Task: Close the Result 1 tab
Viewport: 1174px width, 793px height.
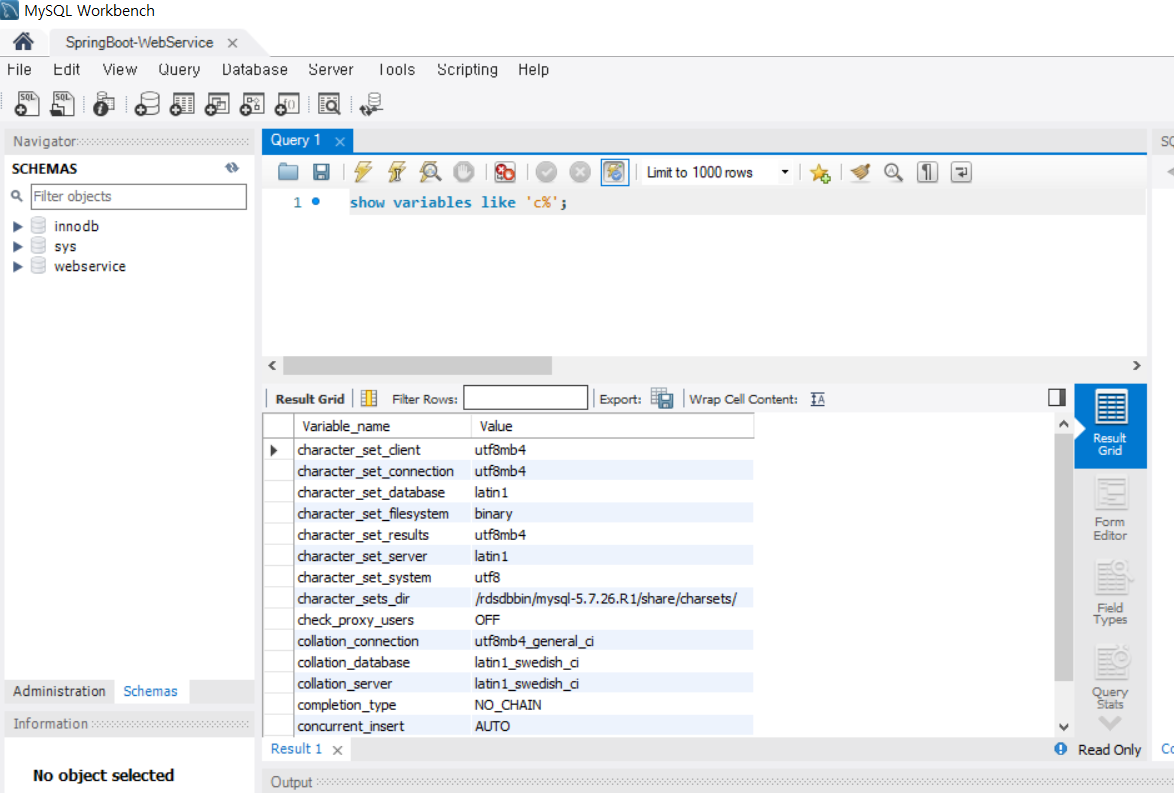Action: pos(338,750)
